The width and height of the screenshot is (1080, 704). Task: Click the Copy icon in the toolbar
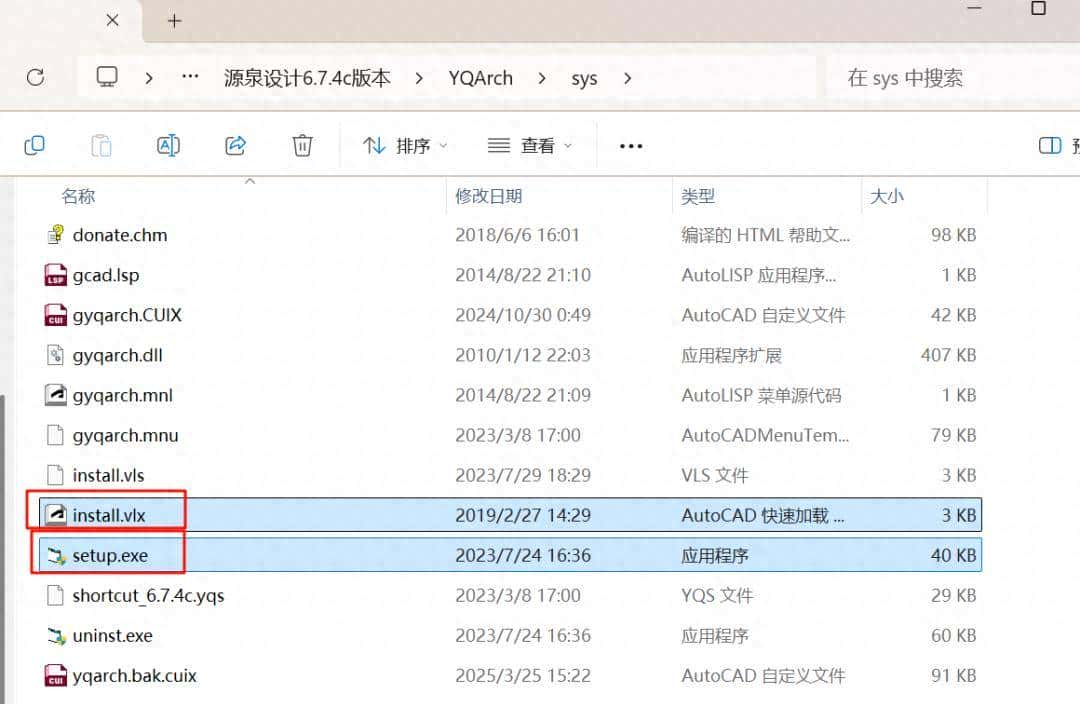pyautogui.click(x=35, y=145)
